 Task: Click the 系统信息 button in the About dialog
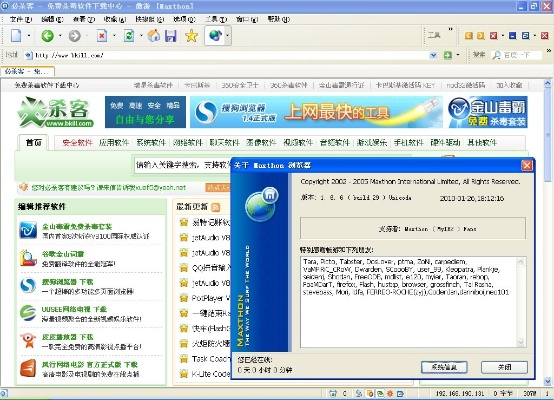[444, 367]
